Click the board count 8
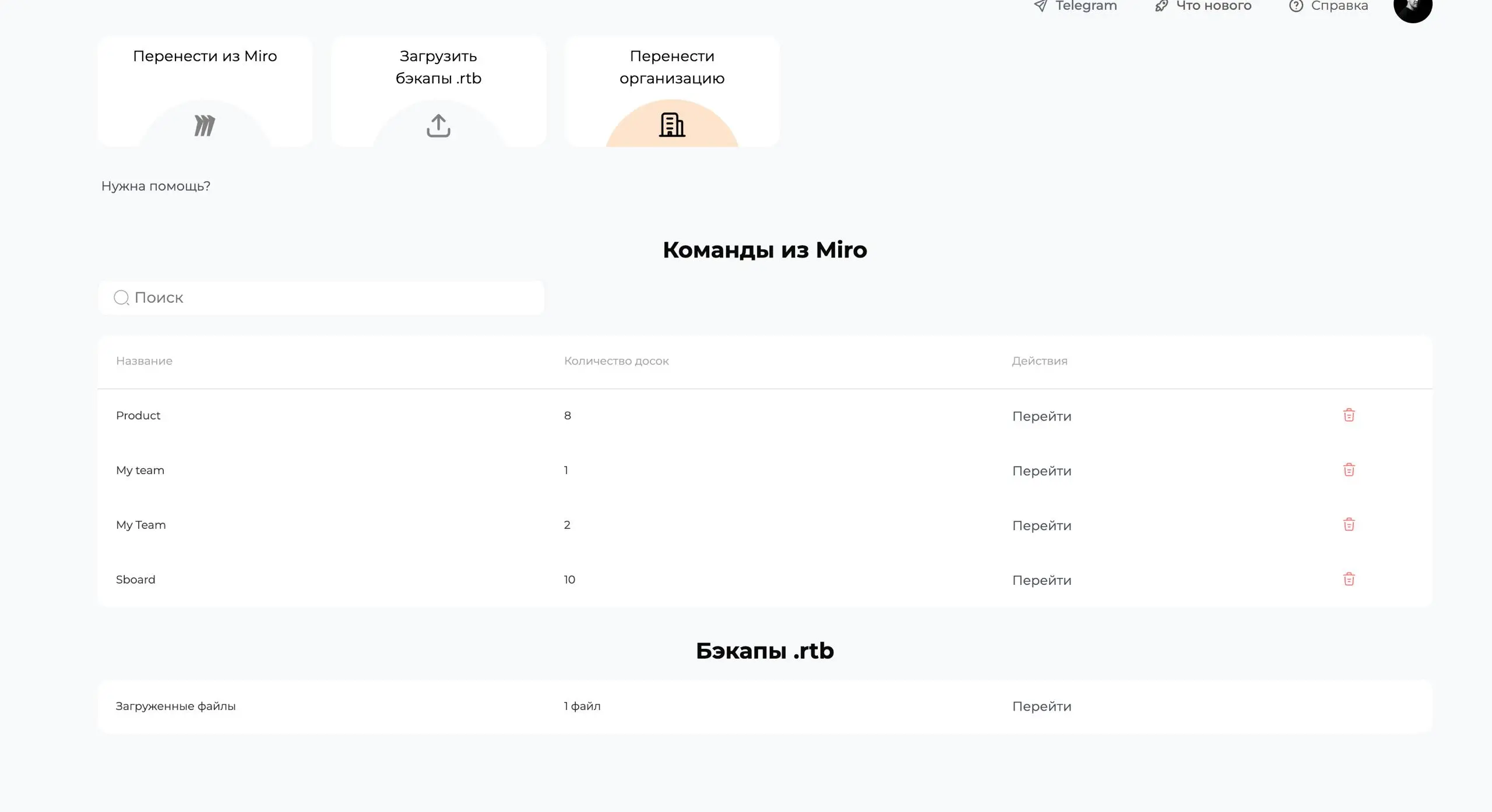Screen dimensions: 1492x812 (x=567, y=415)
